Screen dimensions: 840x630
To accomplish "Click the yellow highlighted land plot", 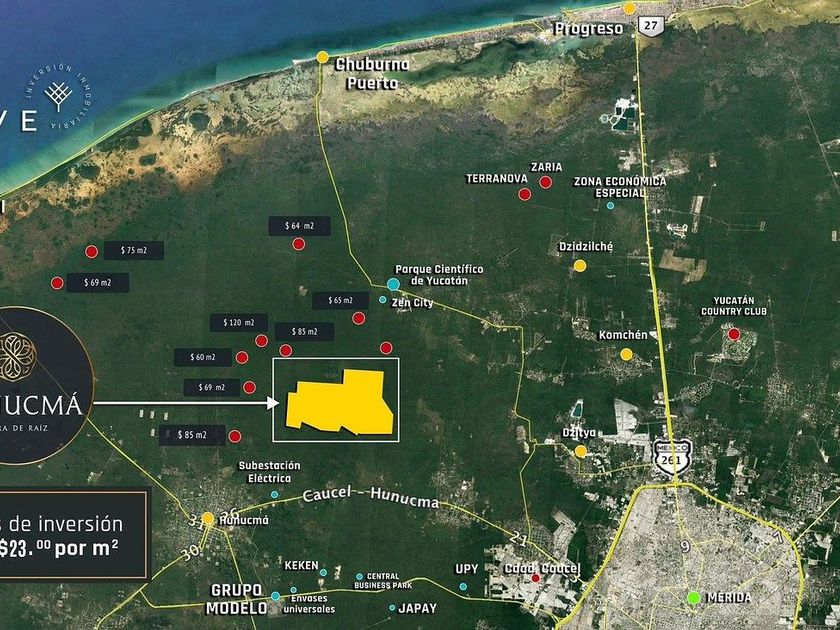I will pos(341,402).
